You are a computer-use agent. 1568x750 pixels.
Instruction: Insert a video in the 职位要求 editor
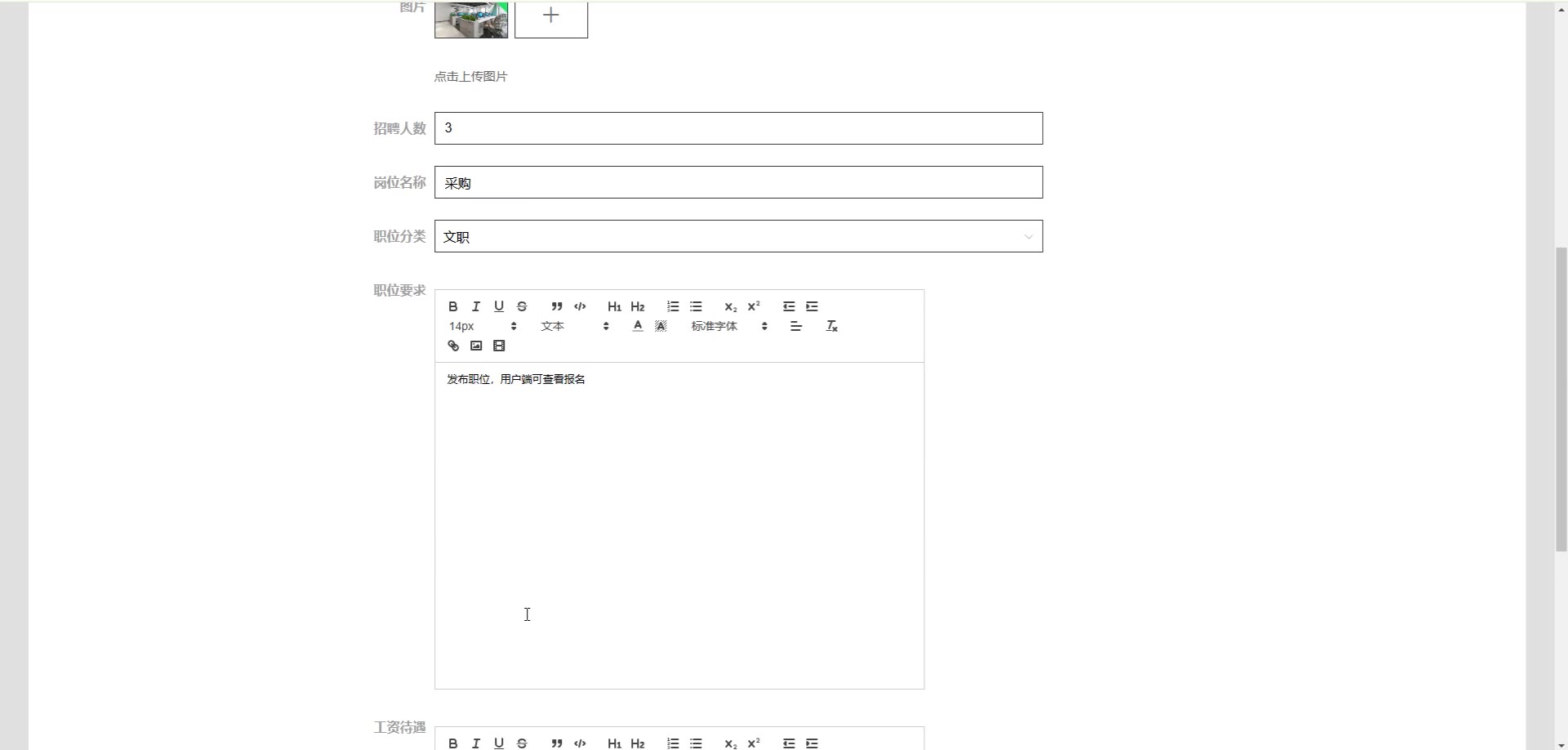click(x=499, y=346)
